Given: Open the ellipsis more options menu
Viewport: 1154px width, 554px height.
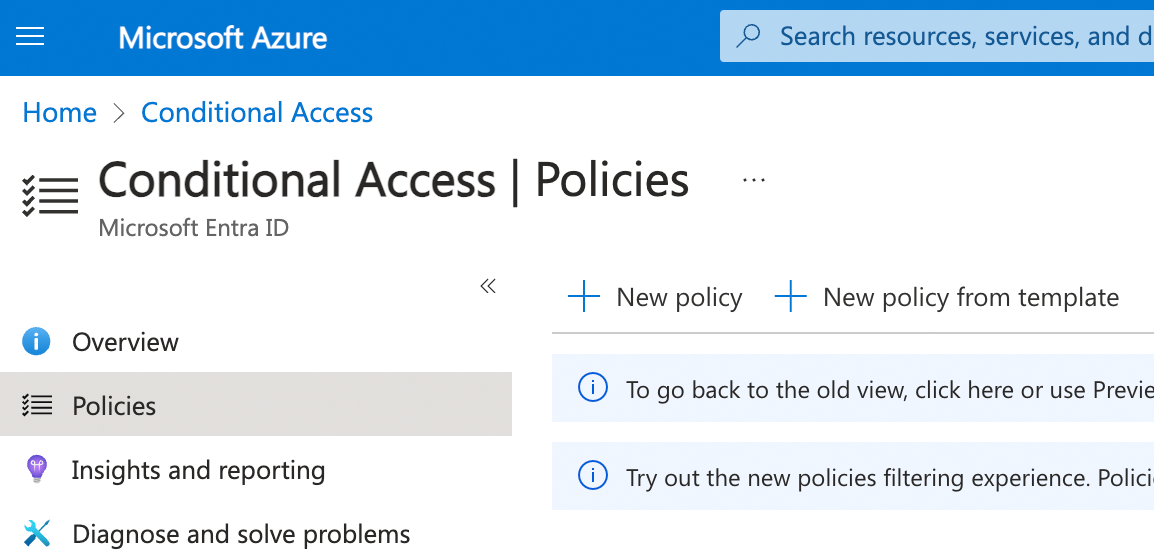Looking at the screenshot, I should click(754, 180).
